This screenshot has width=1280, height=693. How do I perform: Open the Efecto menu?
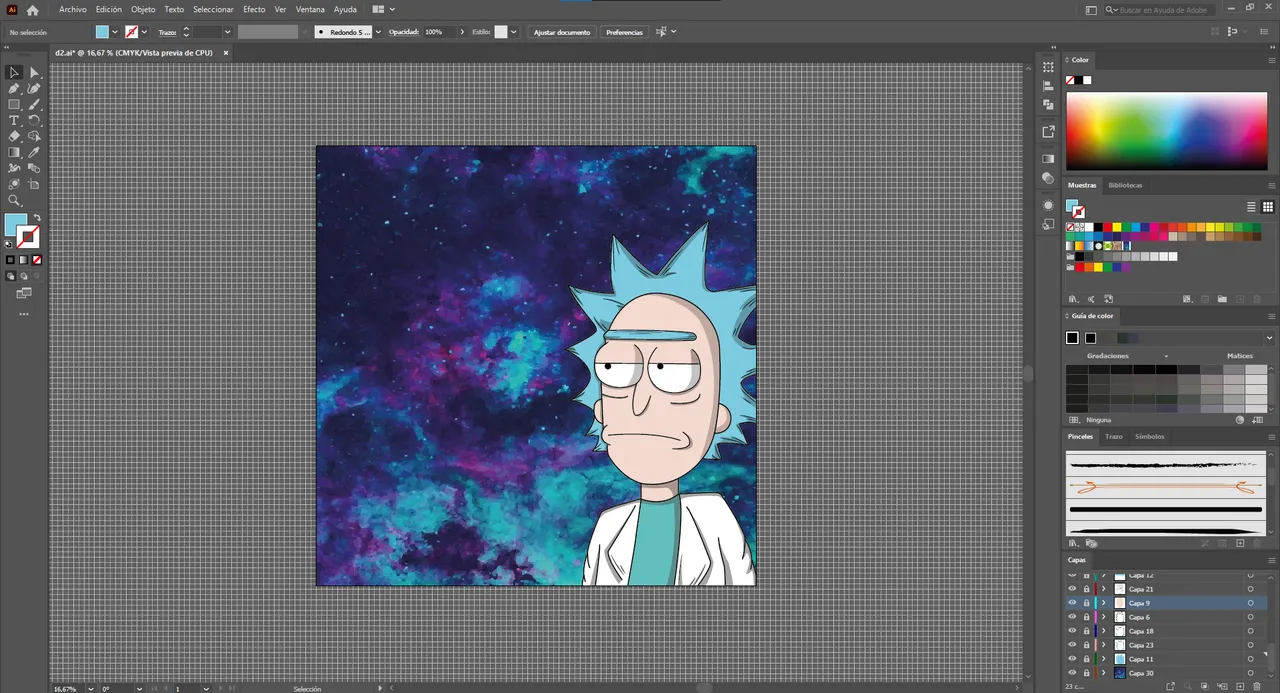tap(254, 9)
